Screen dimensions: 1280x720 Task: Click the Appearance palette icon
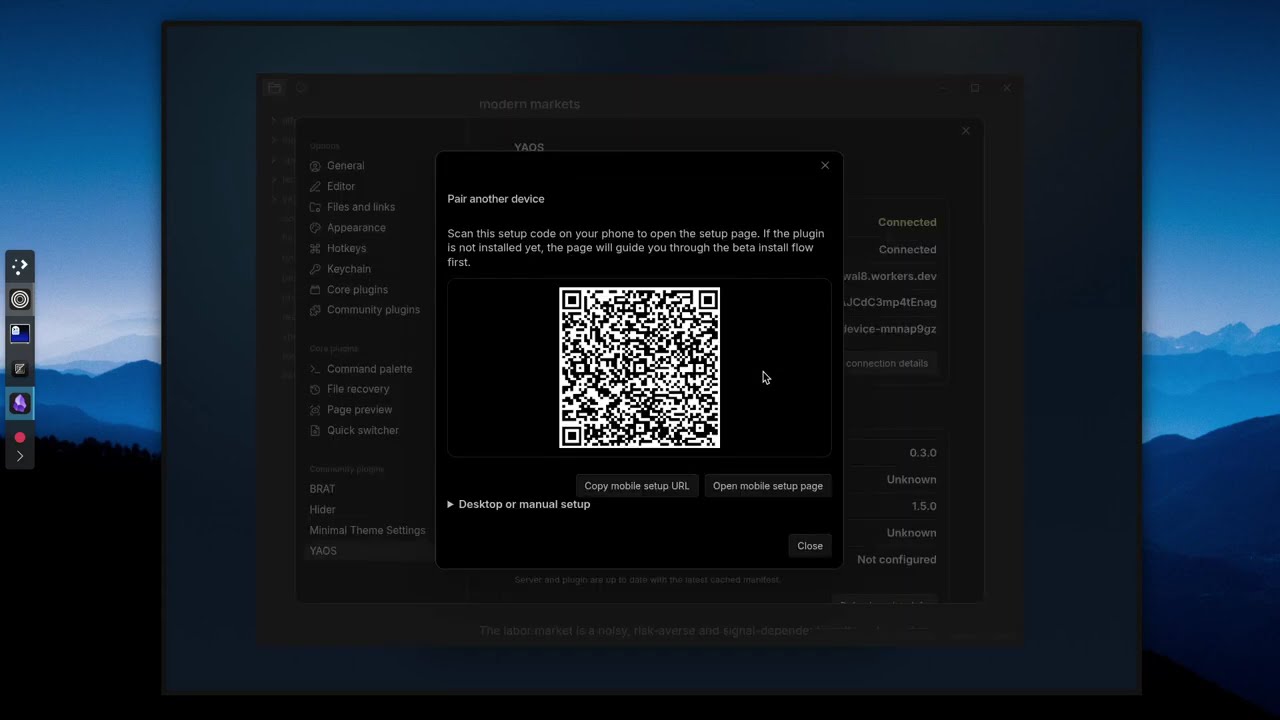(315, 228)
